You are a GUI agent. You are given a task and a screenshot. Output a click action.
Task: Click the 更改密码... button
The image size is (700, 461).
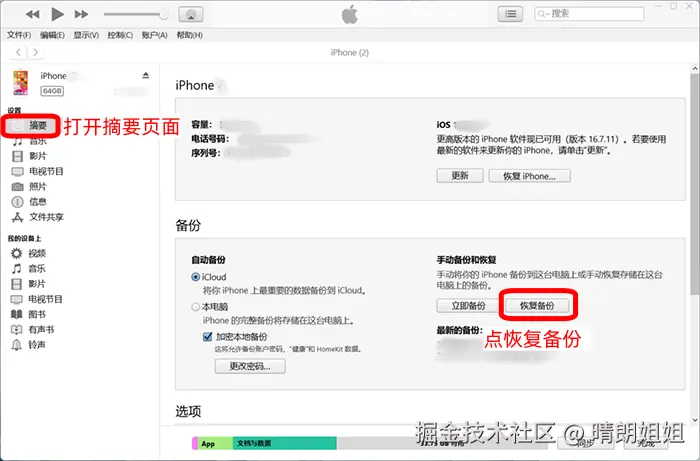coord(250,366)
